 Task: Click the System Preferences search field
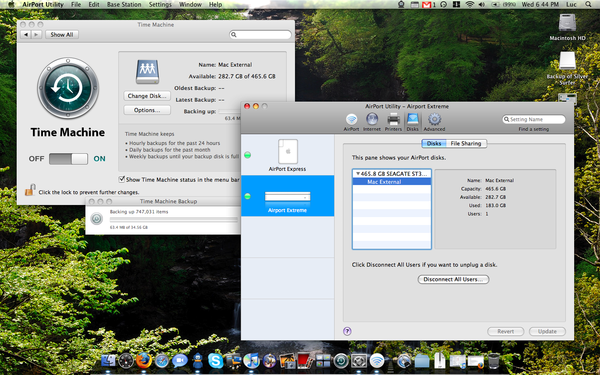coord(260,34)
